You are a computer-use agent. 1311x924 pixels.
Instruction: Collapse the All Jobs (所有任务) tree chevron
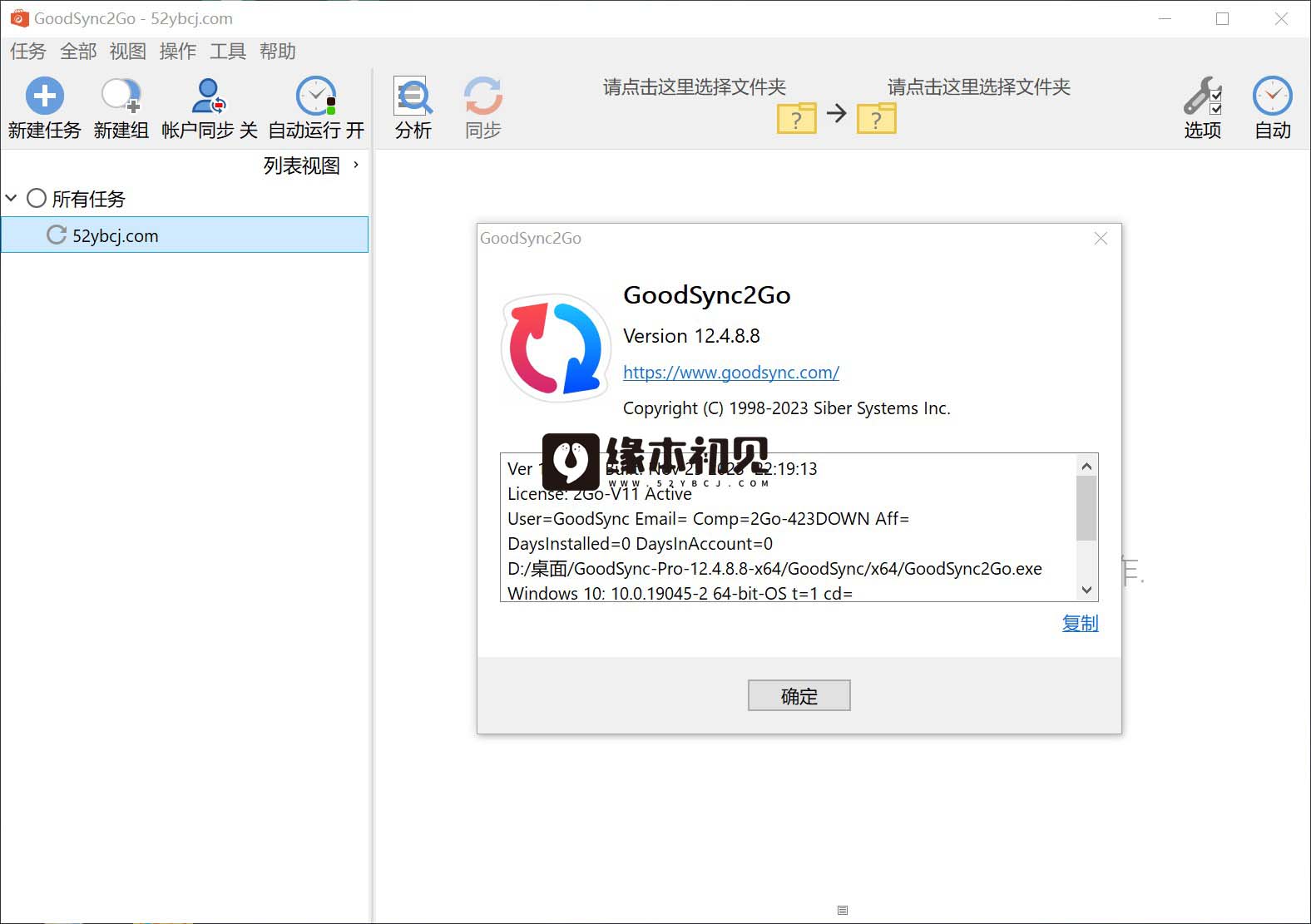coord(11,198)
